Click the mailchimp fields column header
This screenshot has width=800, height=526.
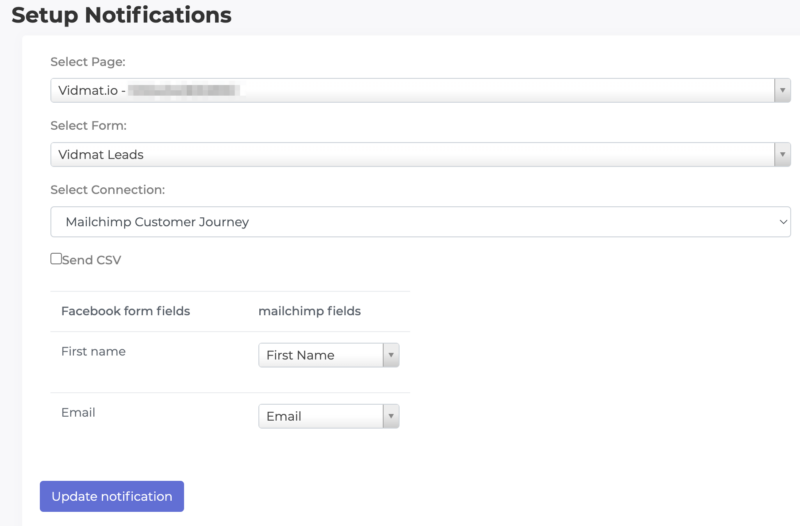[x=310, y=311]
